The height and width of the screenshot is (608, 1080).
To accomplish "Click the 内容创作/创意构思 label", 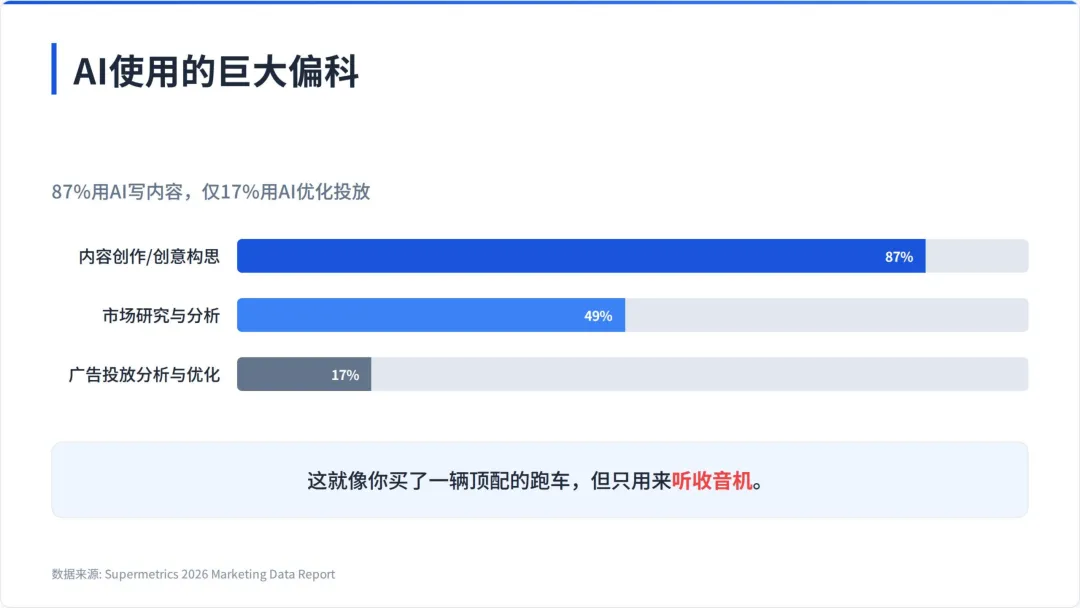I will coord(149,256).
